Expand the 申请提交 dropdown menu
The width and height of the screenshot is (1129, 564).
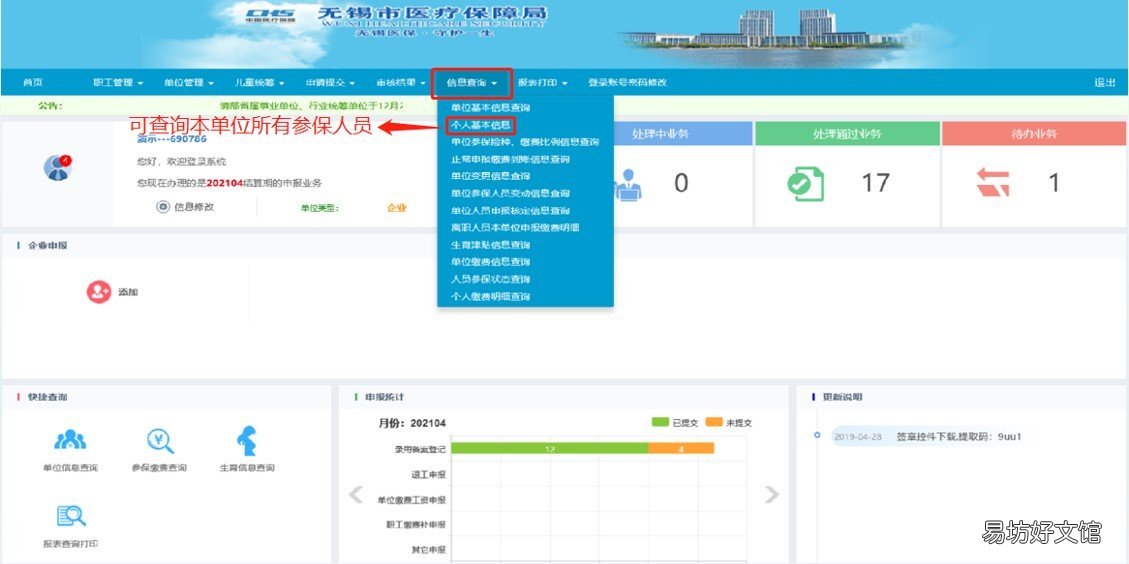330,83
